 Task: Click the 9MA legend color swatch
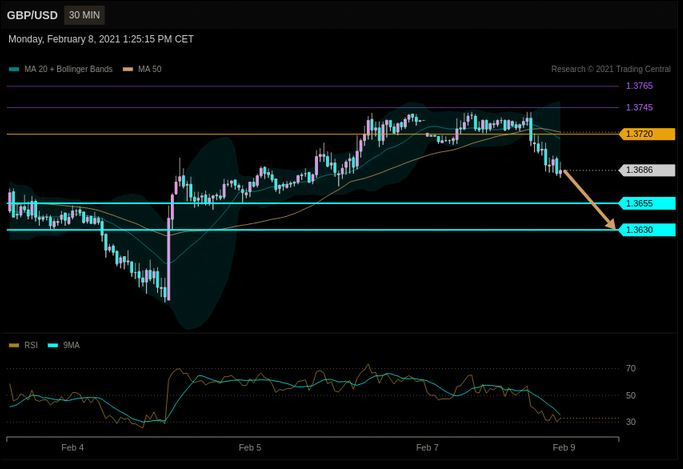click(x=53, y=345)
